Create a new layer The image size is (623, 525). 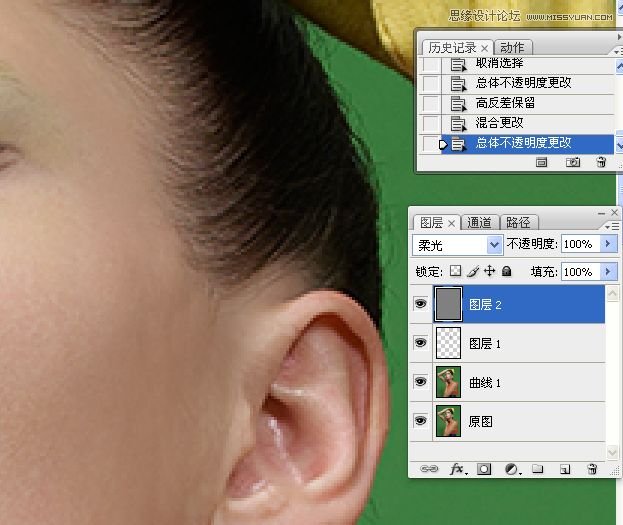point(565,469)
